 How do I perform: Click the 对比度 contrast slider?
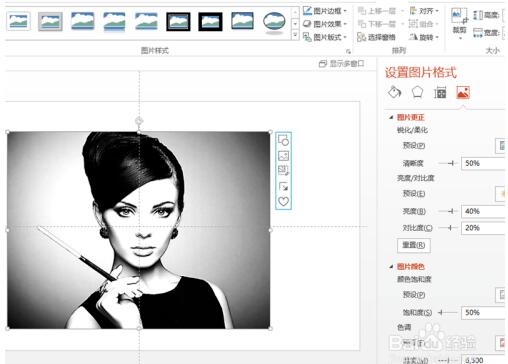(448, 228)
